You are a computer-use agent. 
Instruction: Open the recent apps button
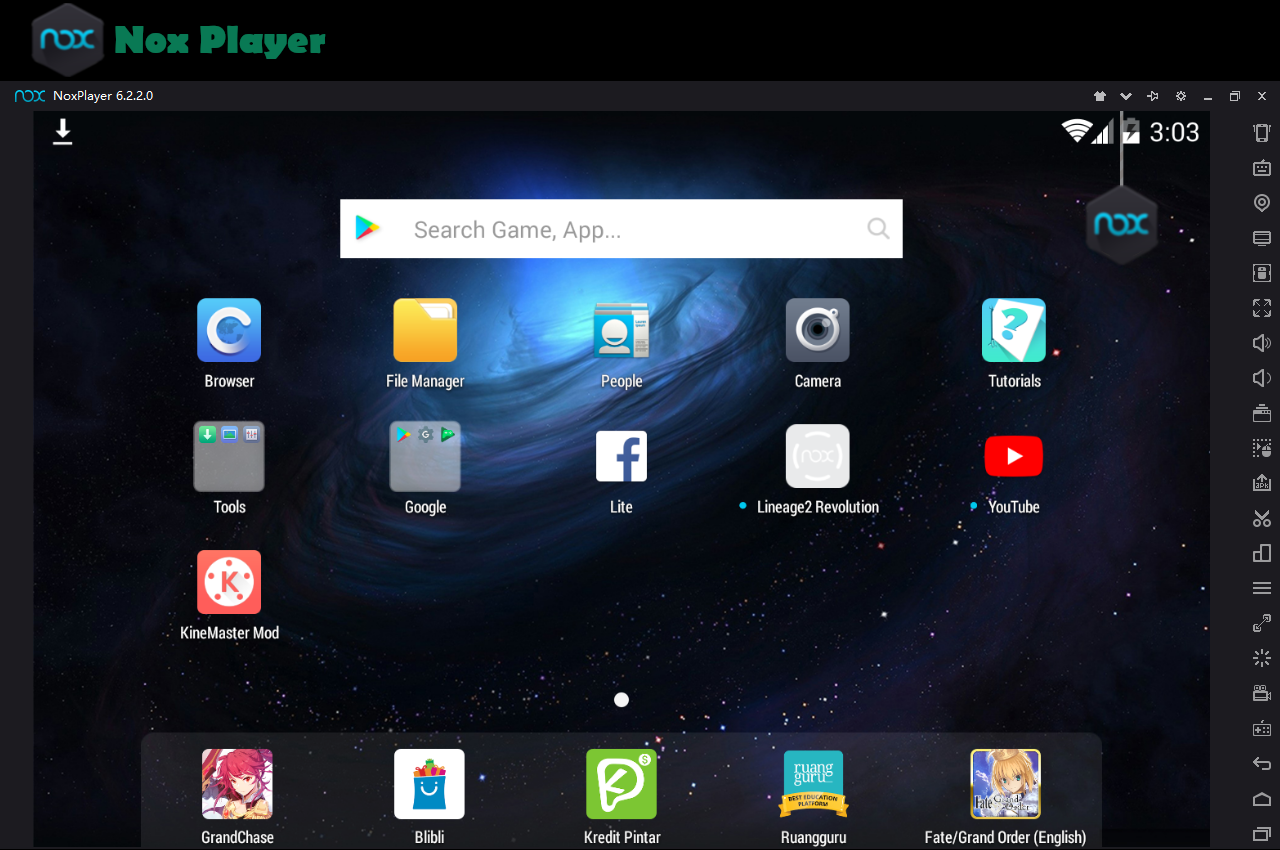point(1262,834)
